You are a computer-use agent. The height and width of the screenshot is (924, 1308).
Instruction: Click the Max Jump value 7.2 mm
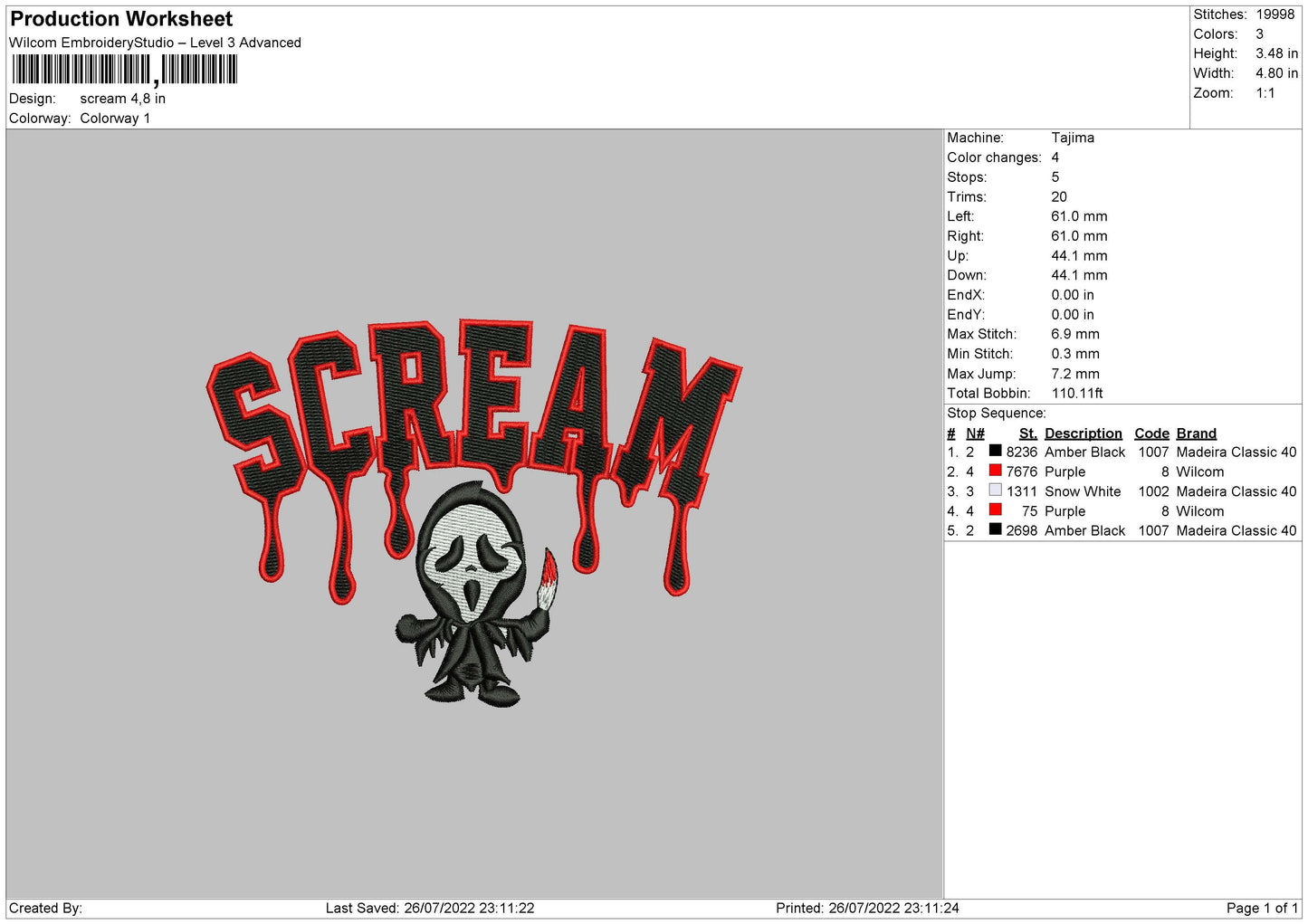coord(1075,374)
